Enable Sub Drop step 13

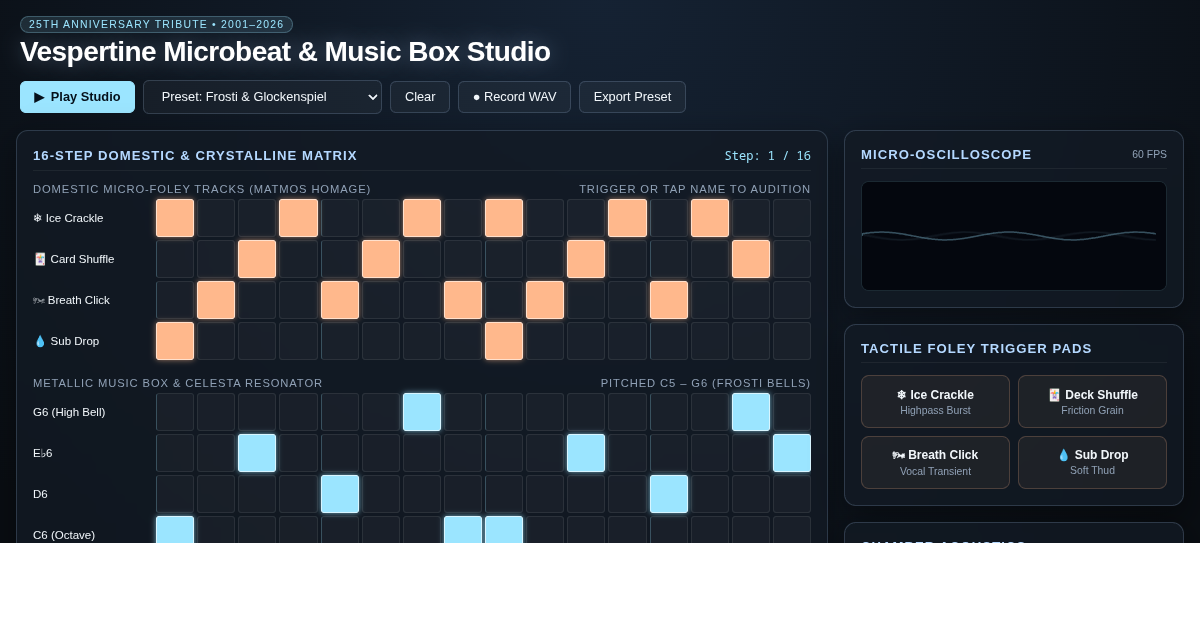(669, 341)
